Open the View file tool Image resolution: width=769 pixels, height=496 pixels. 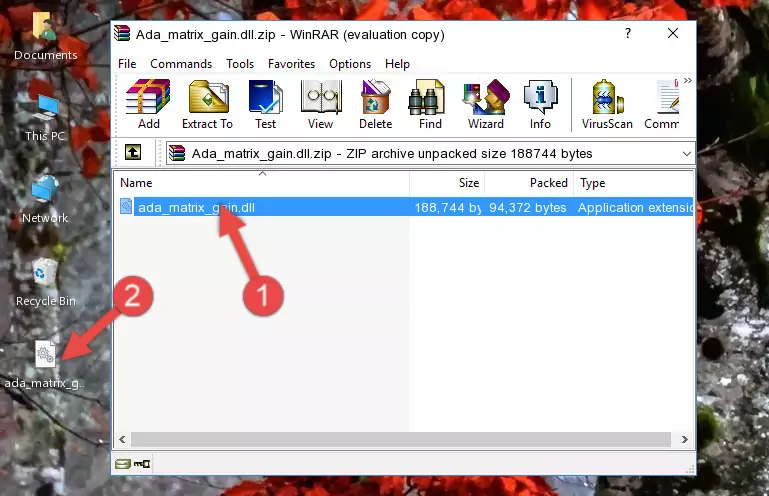[321, 104]
